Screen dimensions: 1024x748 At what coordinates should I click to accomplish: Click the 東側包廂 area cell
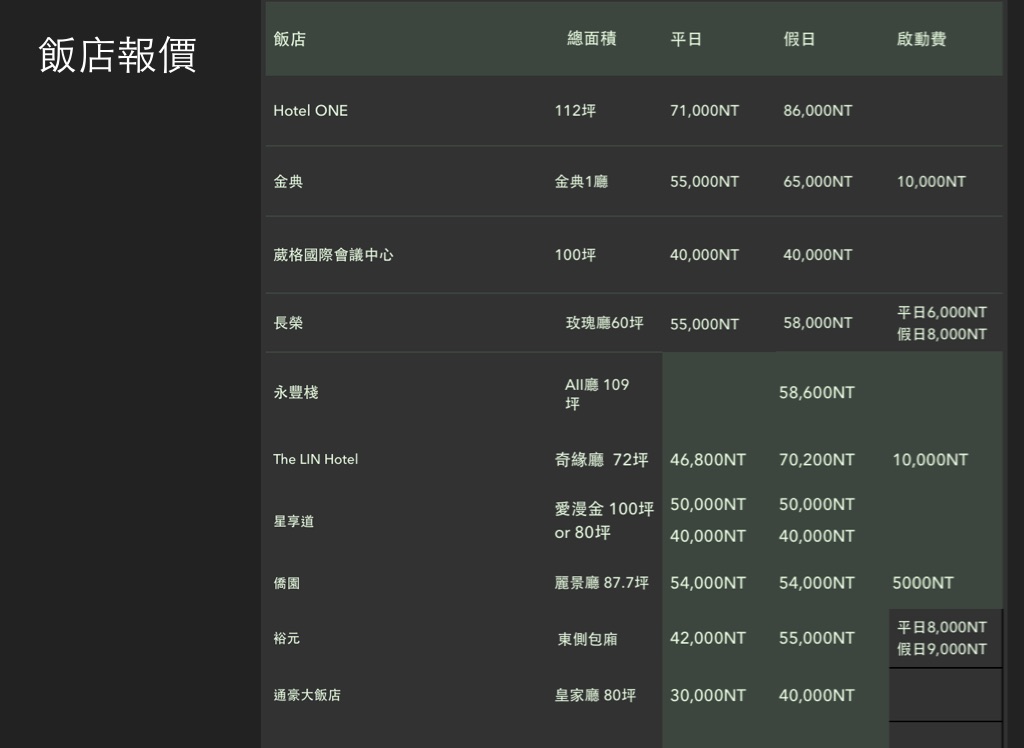point(588,639)
